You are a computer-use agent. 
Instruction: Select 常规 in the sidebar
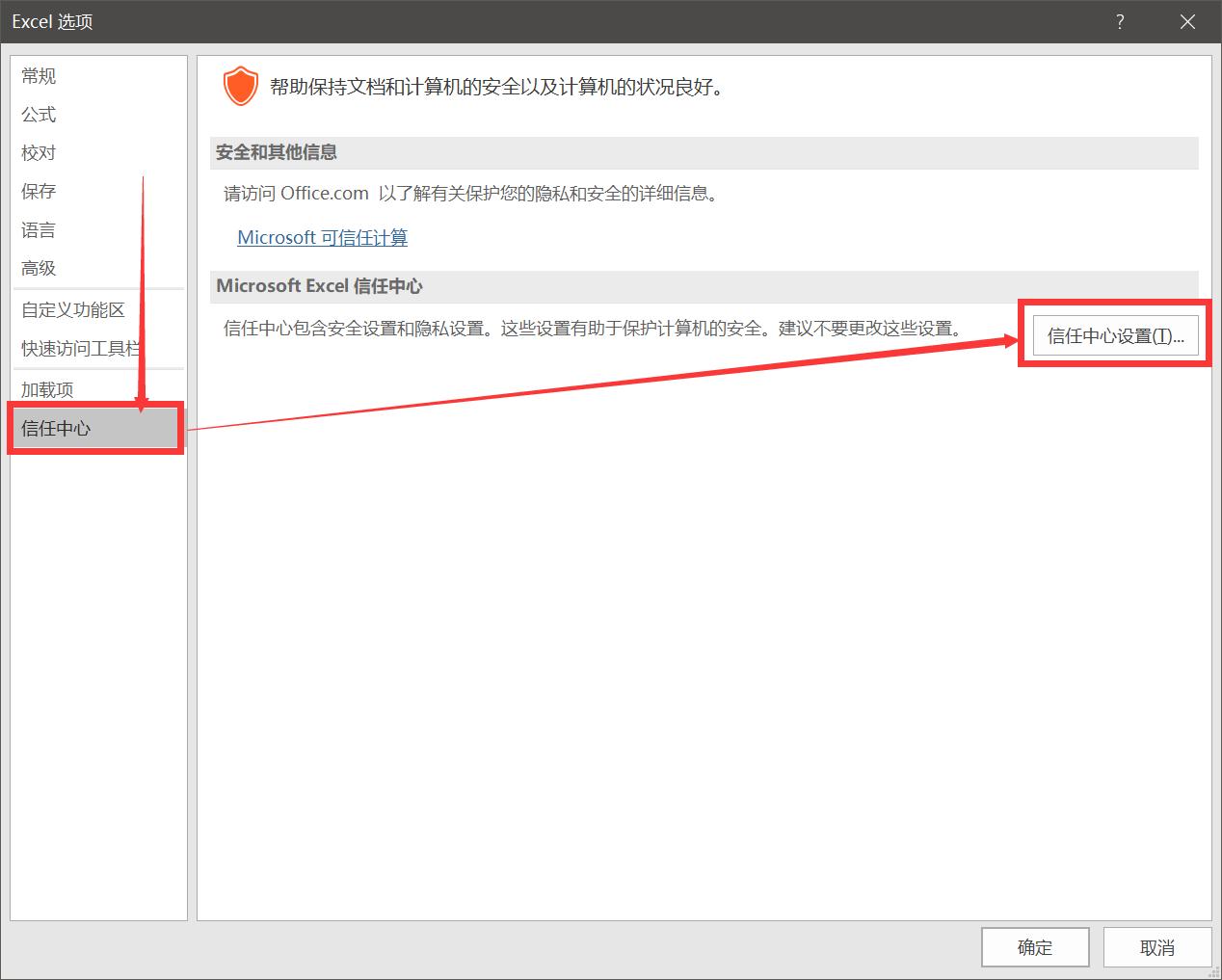pyautogui.click(x=38, y=75)
